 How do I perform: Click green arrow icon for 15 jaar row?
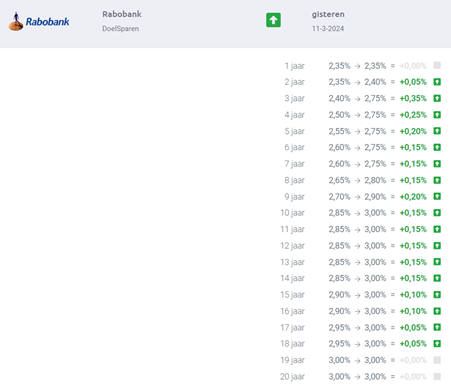pos(437,295)
